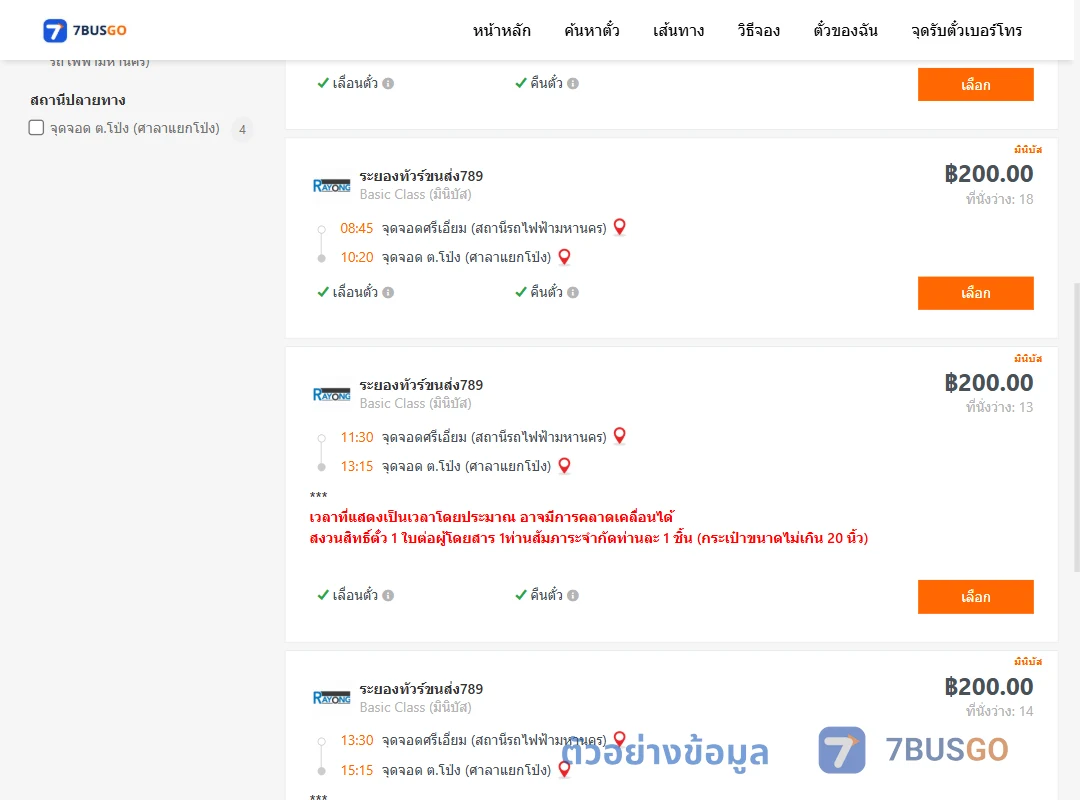Show คืนตั๋ว info icon in 08:45 trip

click(573, 292)
